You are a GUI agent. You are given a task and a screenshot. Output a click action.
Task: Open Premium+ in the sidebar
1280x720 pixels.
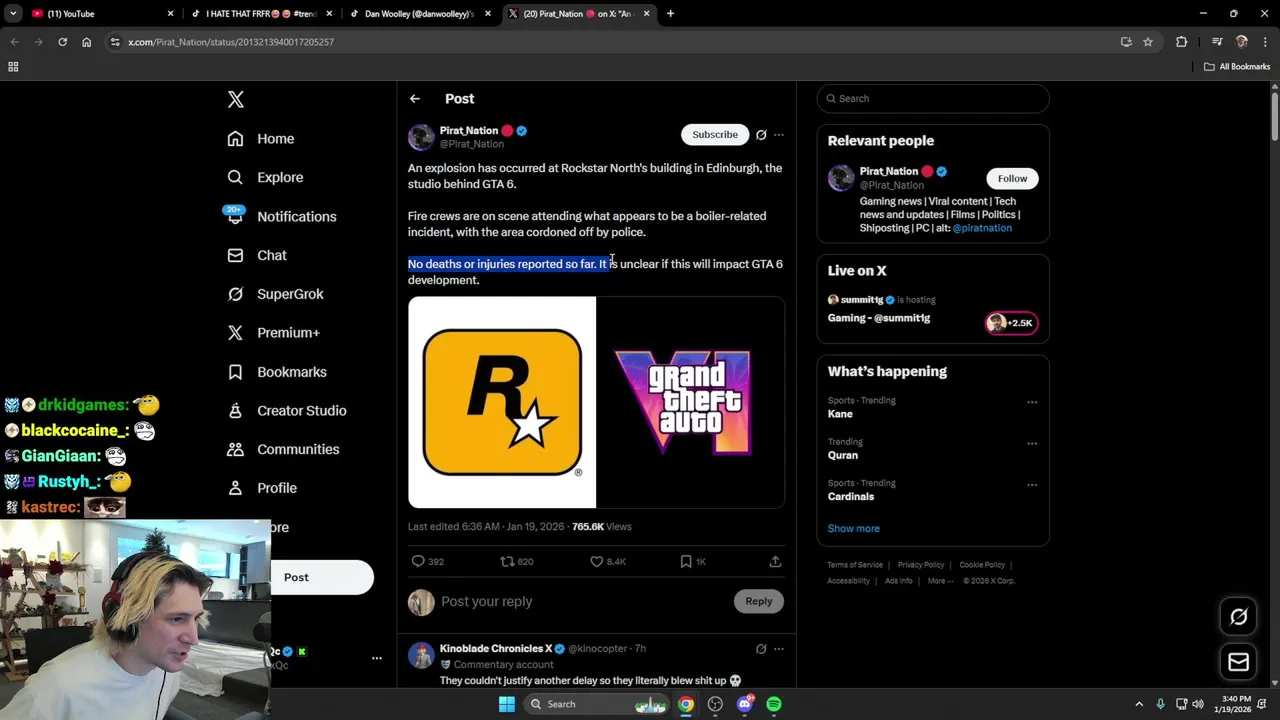(x=273, y=333)
